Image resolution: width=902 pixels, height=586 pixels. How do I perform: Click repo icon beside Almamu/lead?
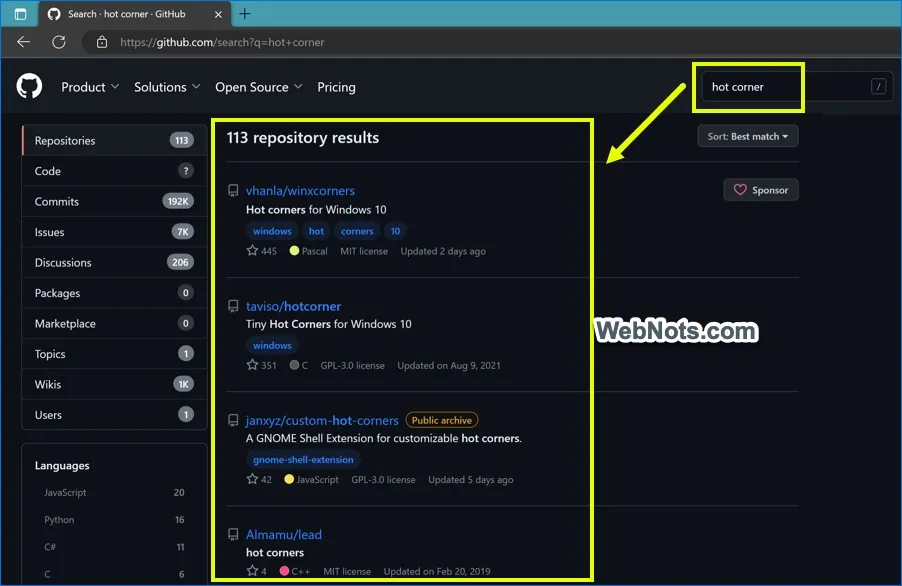point(233,534)
